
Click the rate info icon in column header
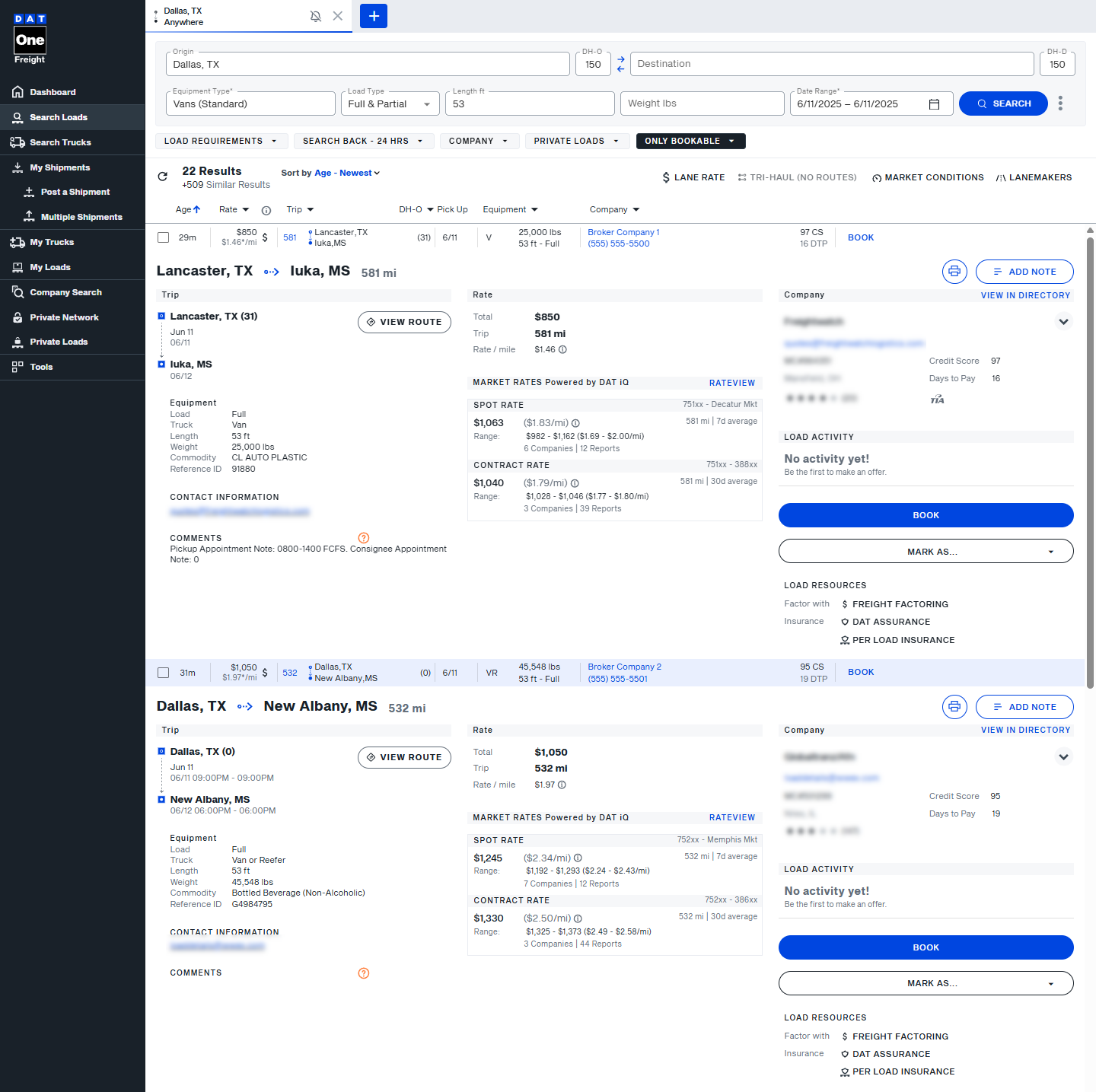pos(266,211)
